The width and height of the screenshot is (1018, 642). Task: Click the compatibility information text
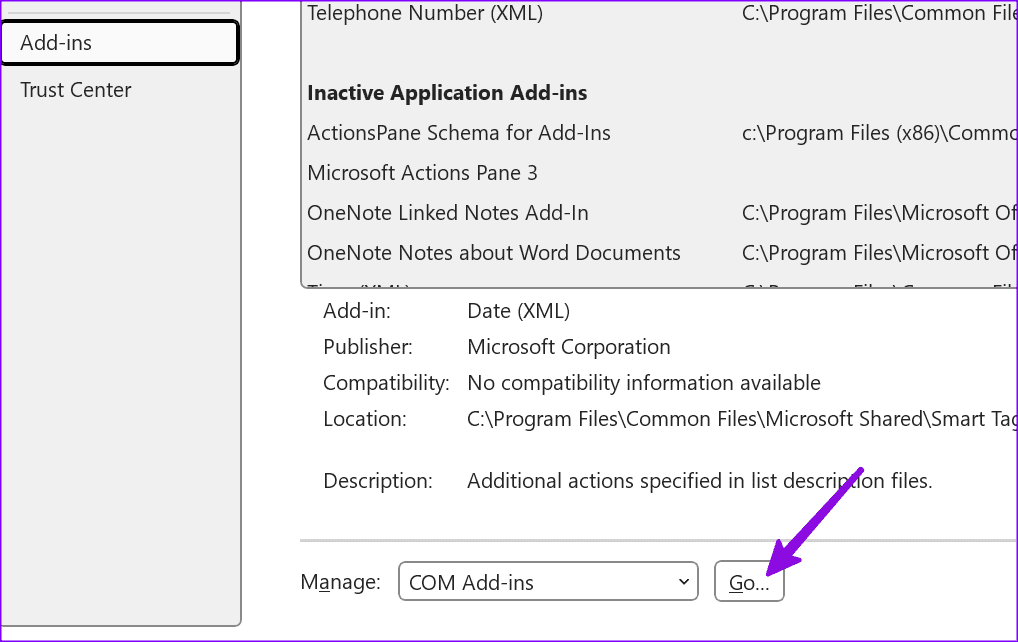coord(643,383)
